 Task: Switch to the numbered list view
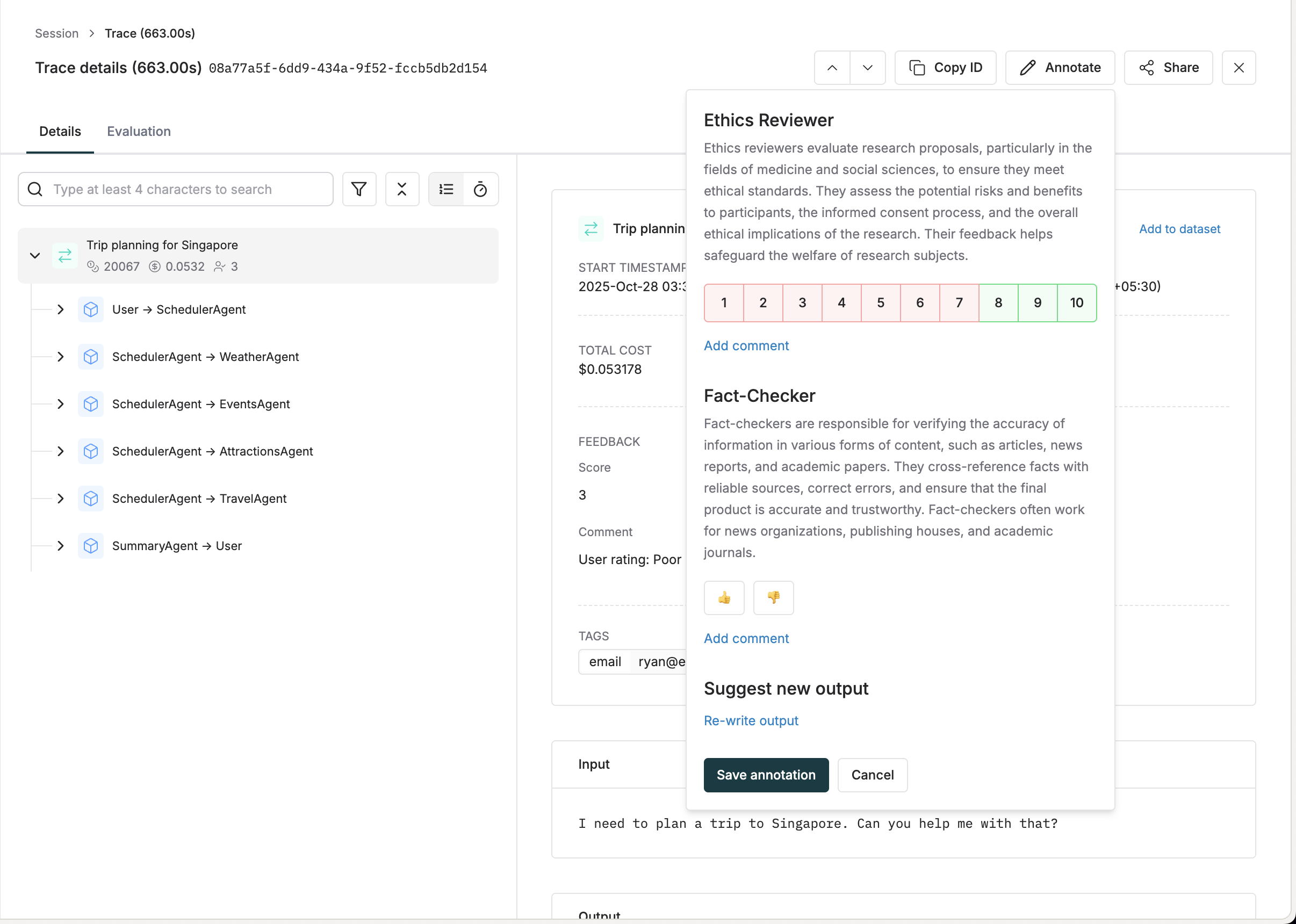point(446,189)
